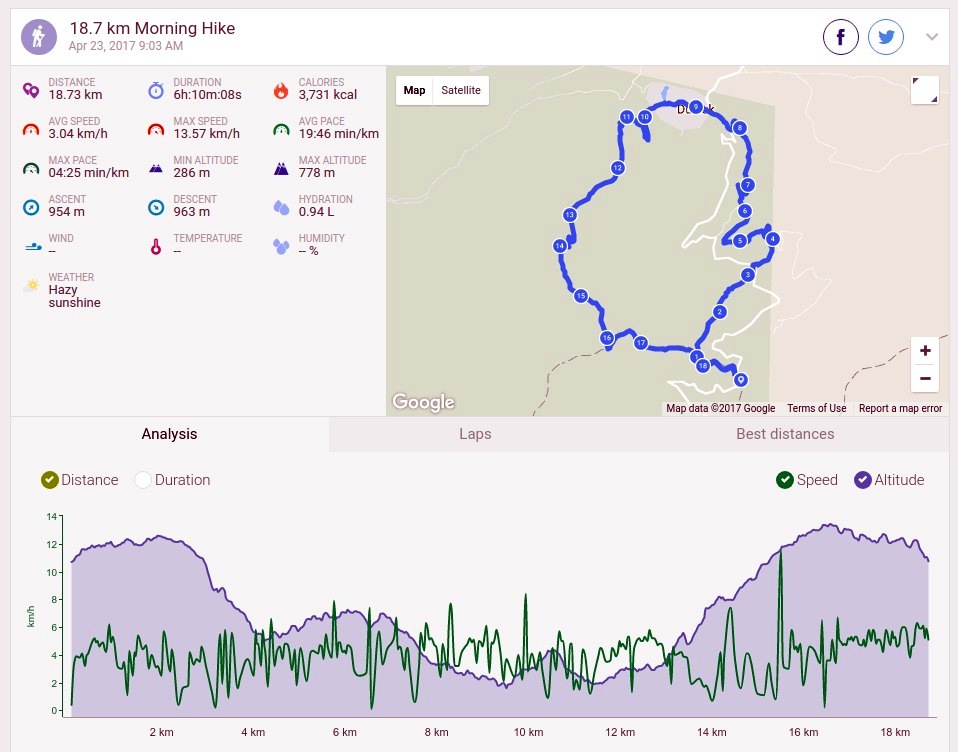Click the ascent arrow icon
Image resolution: width=958 pixels, height=752 pixels.
coord(31,208)
